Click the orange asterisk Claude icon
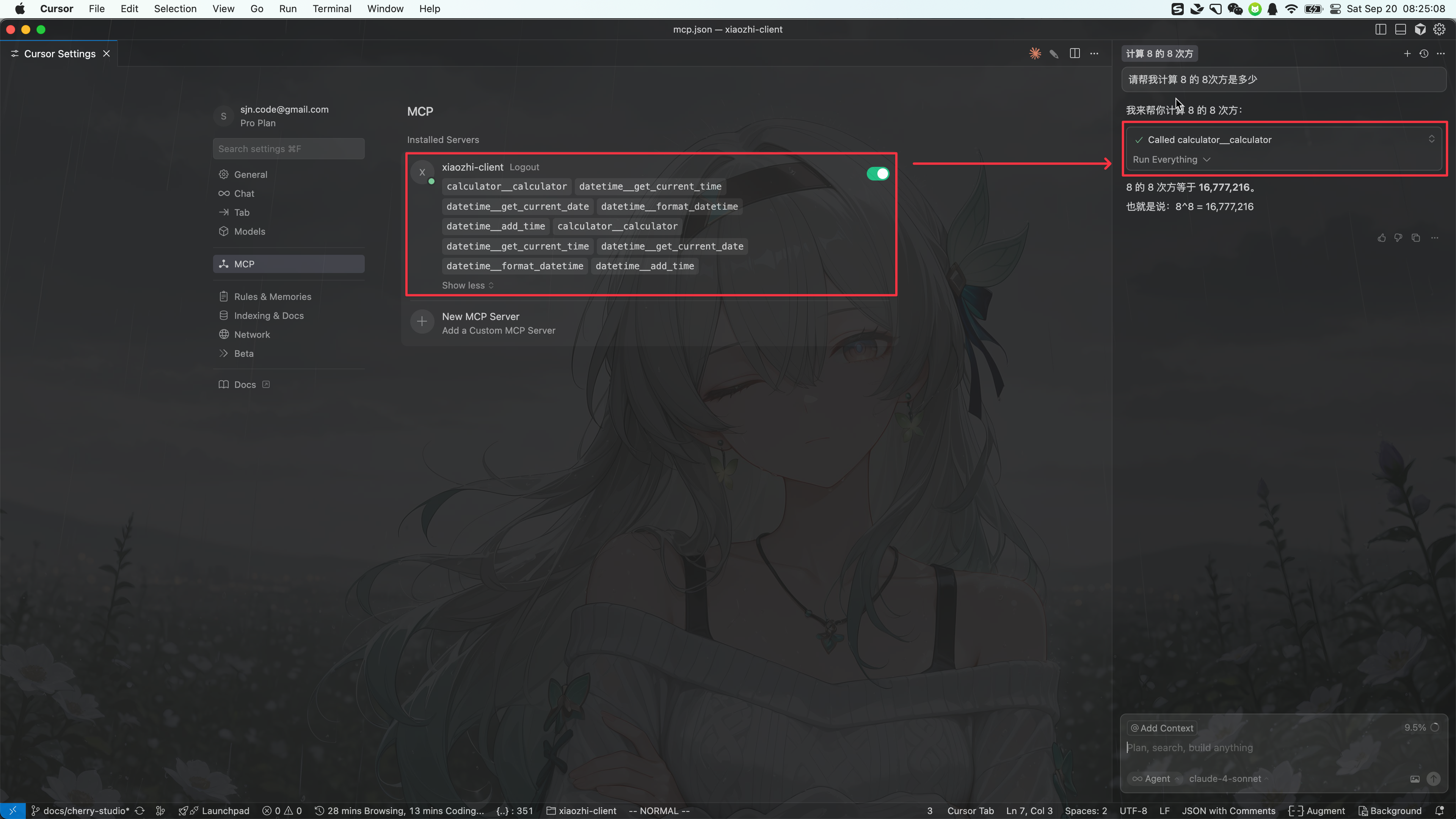The width and height of the screenshot is (1456, 819). click(x=1035, y=54)
